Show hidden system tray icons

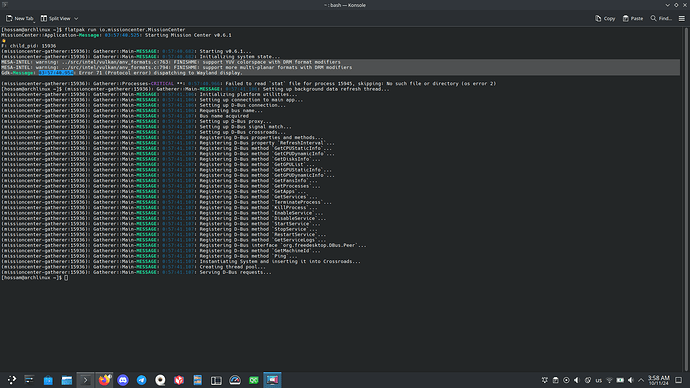(x=641, y=380)
